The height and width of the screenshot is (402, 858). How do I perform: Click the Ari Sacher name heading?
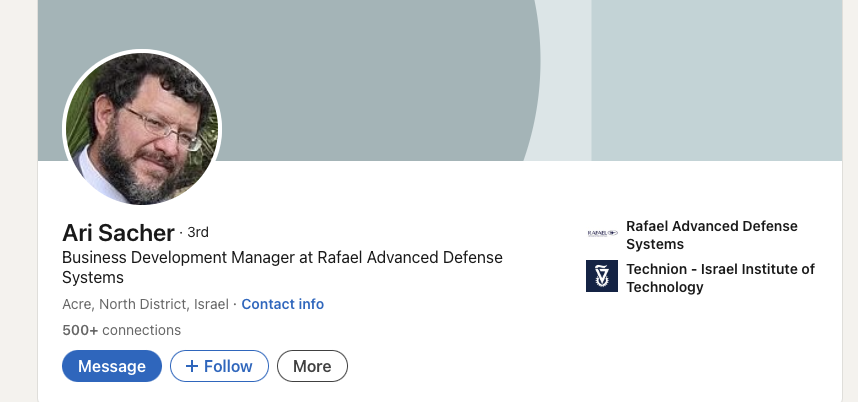pyautogui.click(x=118, y=233)
